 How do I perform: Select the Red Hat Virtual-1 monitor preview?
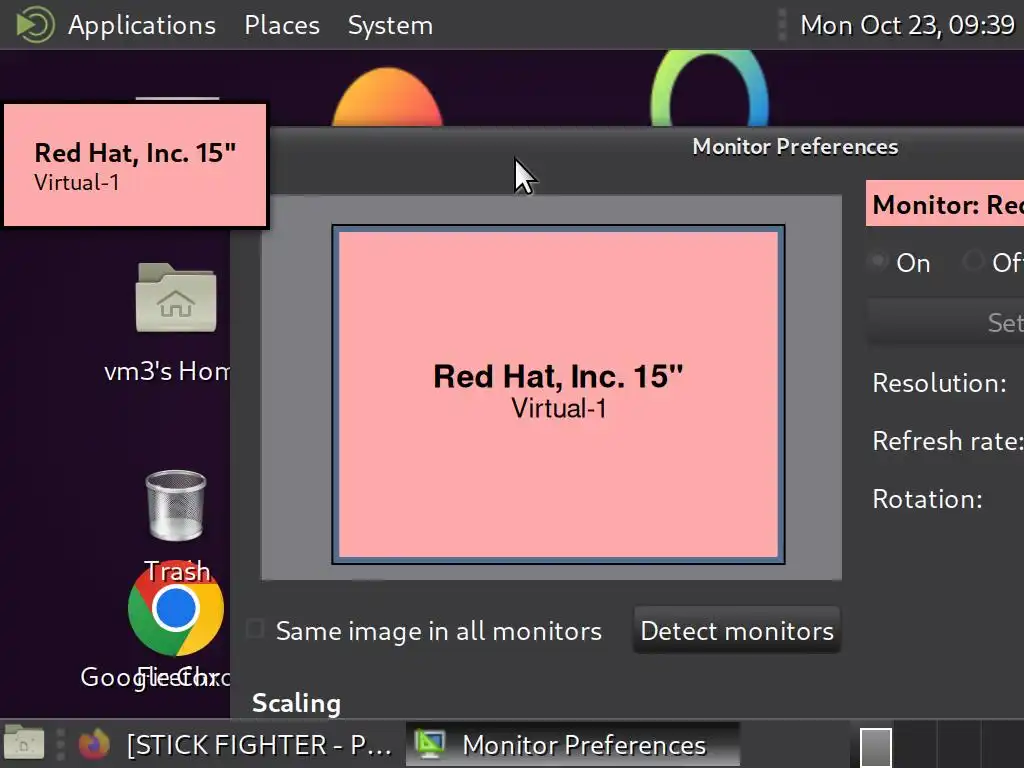(558, 394)
